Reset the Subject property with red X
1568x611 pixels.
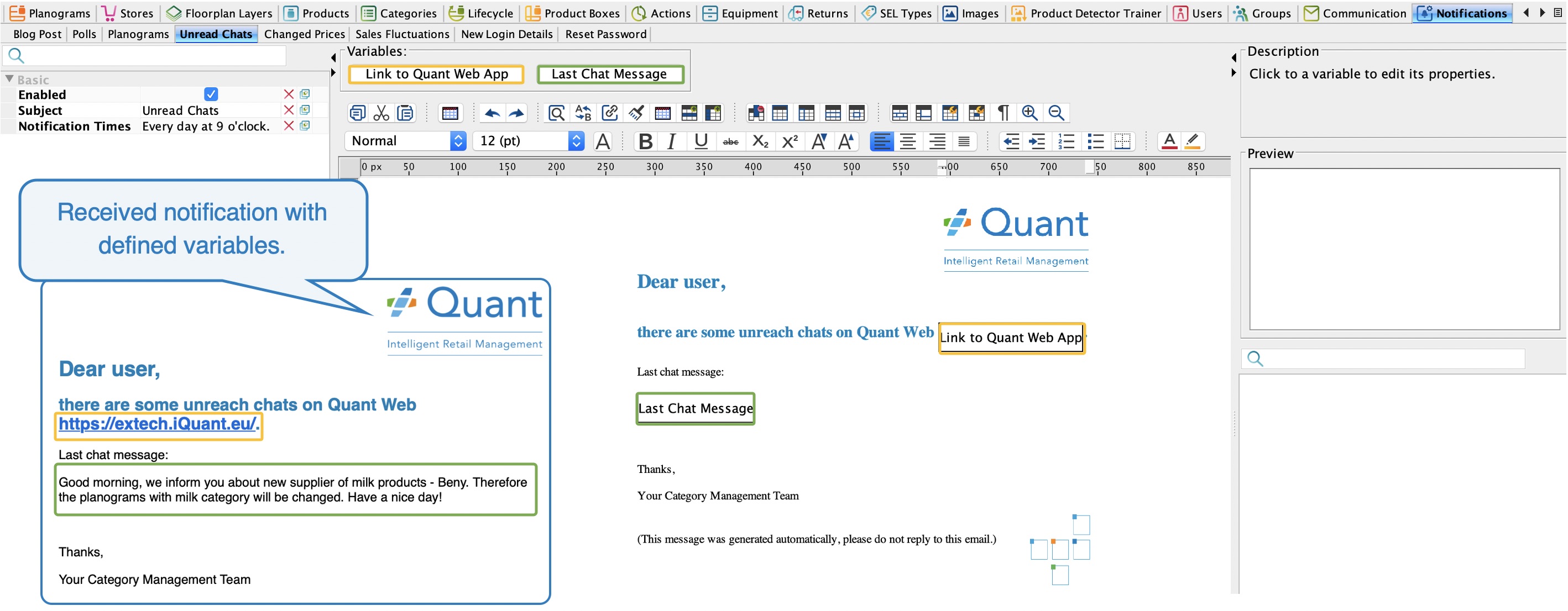click(x=289, y=110)
